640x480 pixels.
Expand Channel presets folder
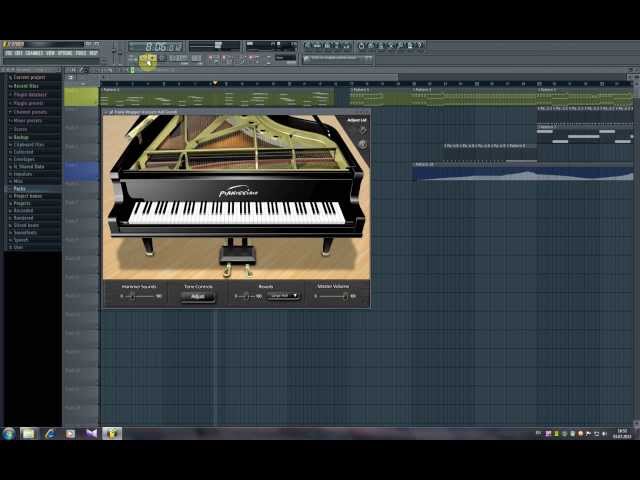[30, 112]
